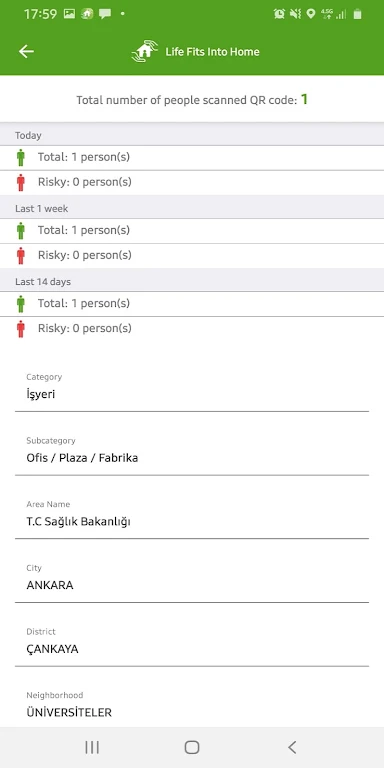Tap total people scanned QR code count
Viewport: 384px width, 768px height.
click(304, 99)
